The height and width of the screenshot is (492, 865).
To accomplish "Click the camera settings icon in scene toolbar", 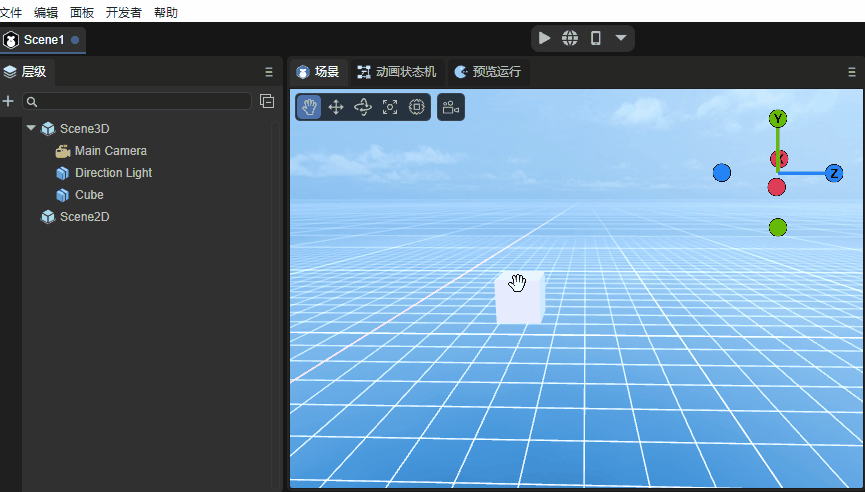I will [x=451, y=107].
